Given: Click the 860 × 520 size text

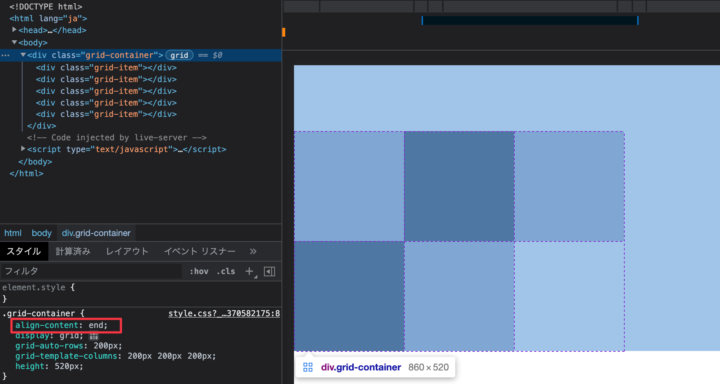Looking at the screenshot, I should tap(428, 367).
